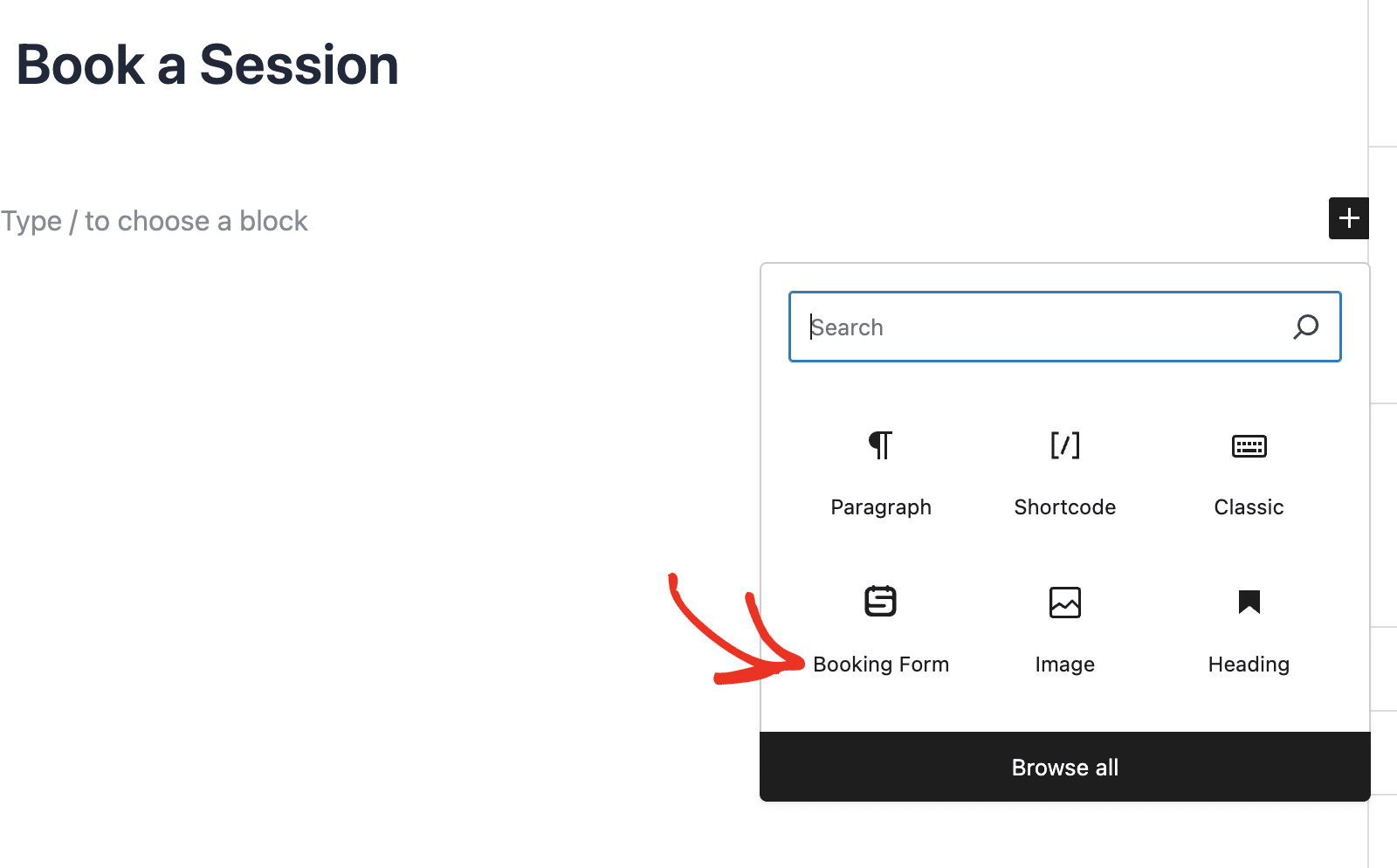Open the block inserter plus icon
1397x868 pixels.
[1348, 218]
